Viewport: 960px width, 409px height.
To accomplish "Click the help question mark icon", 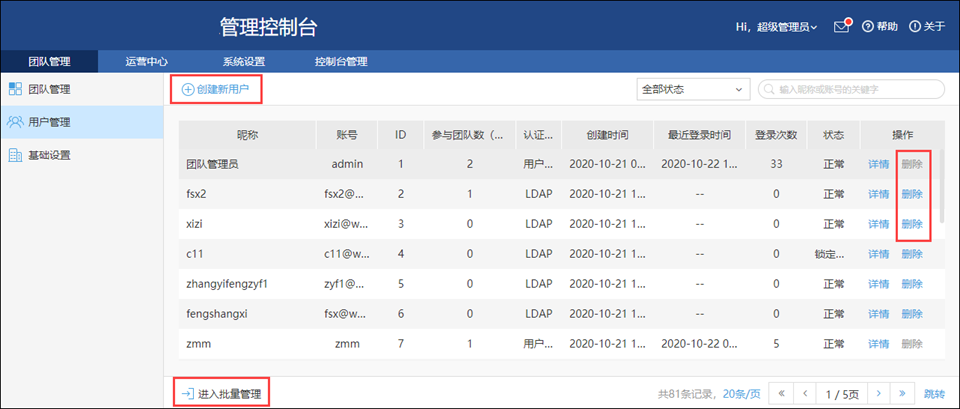I will coord(868,27).
